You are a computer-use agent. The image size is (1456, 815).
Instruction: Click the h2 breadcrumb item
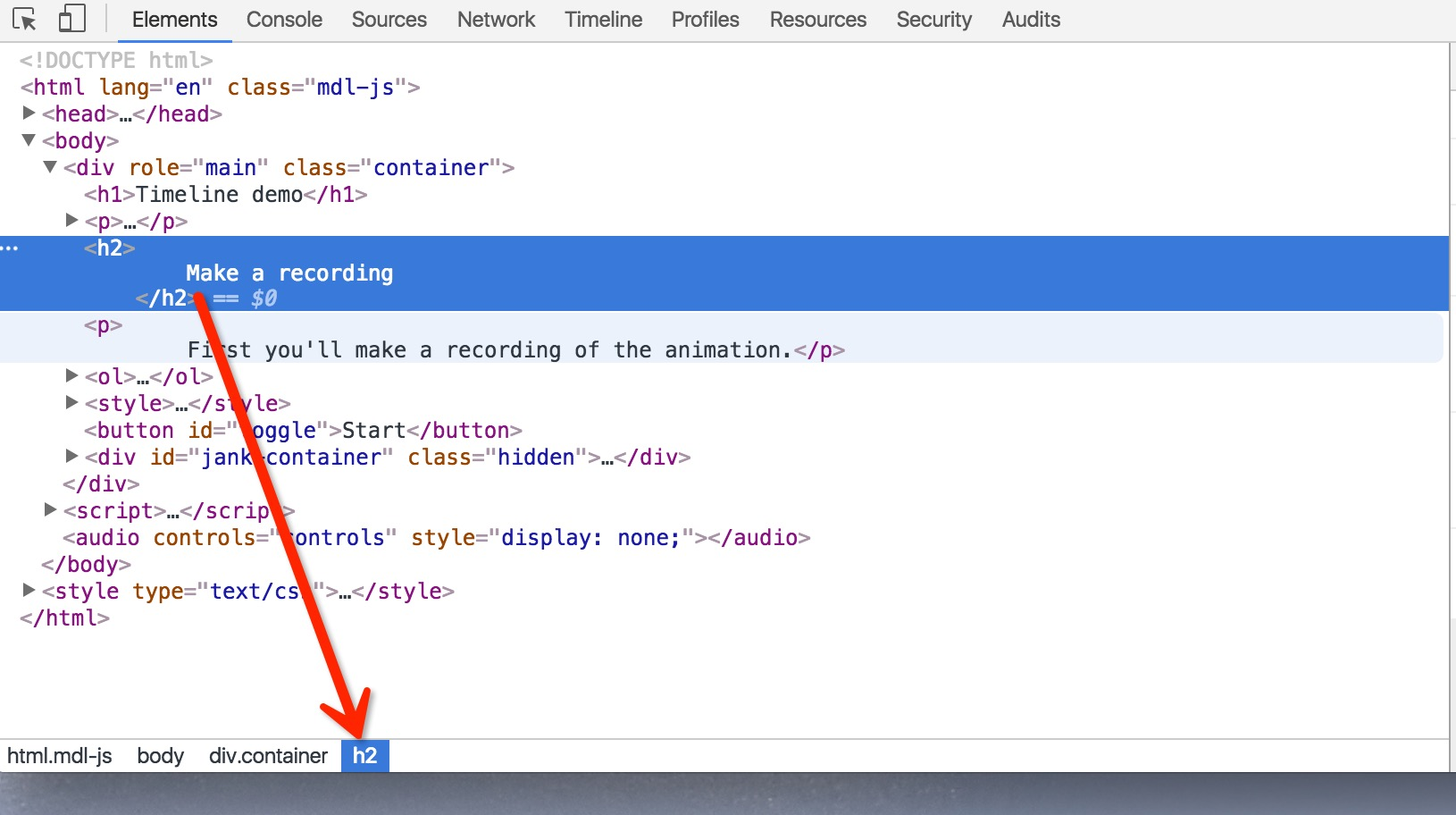[364, 756]
